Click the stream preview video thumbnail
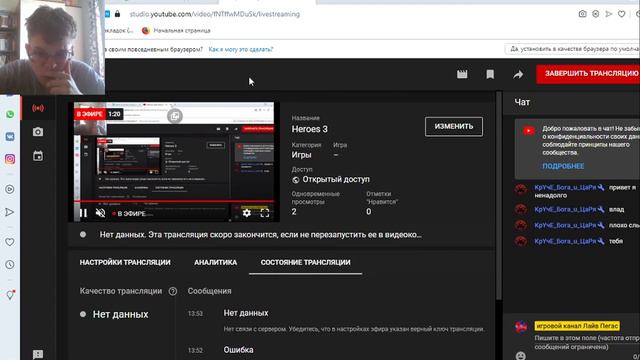Viewport: 640px width, 360px height. [x=174, y=162]
